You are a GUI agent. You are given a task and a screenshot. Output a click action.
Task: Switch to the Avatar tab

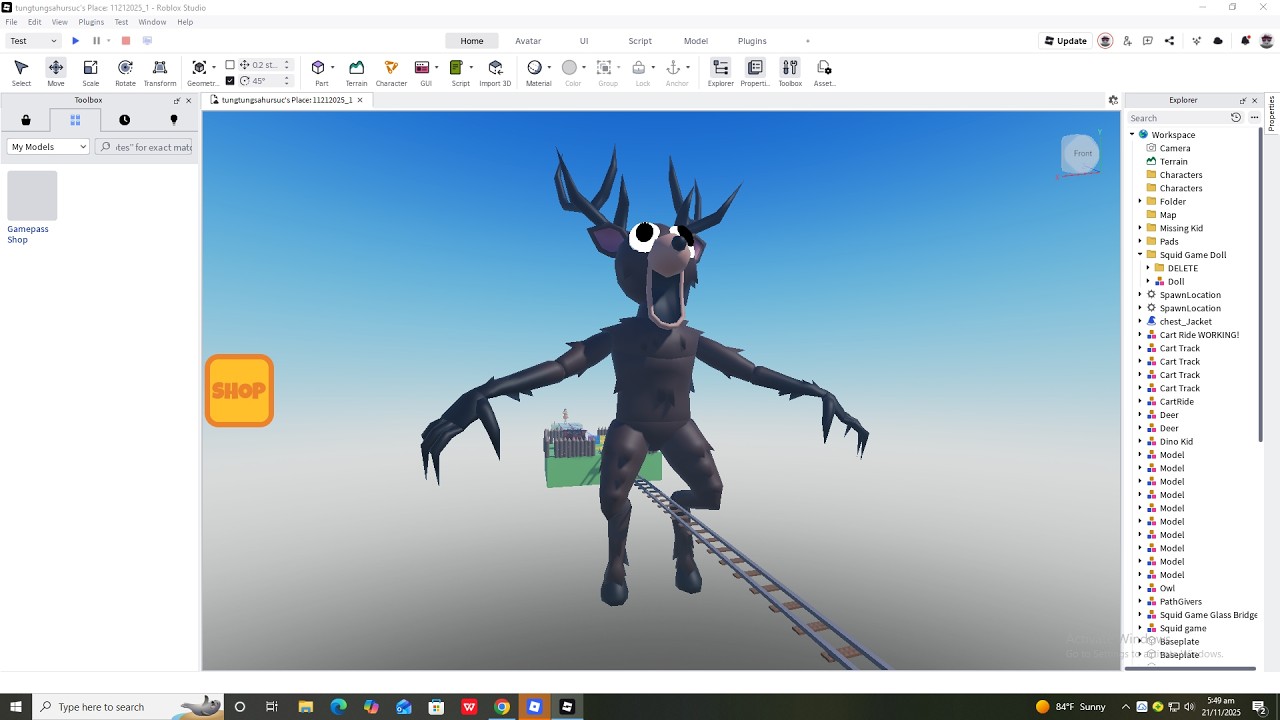tap(528, 41)
